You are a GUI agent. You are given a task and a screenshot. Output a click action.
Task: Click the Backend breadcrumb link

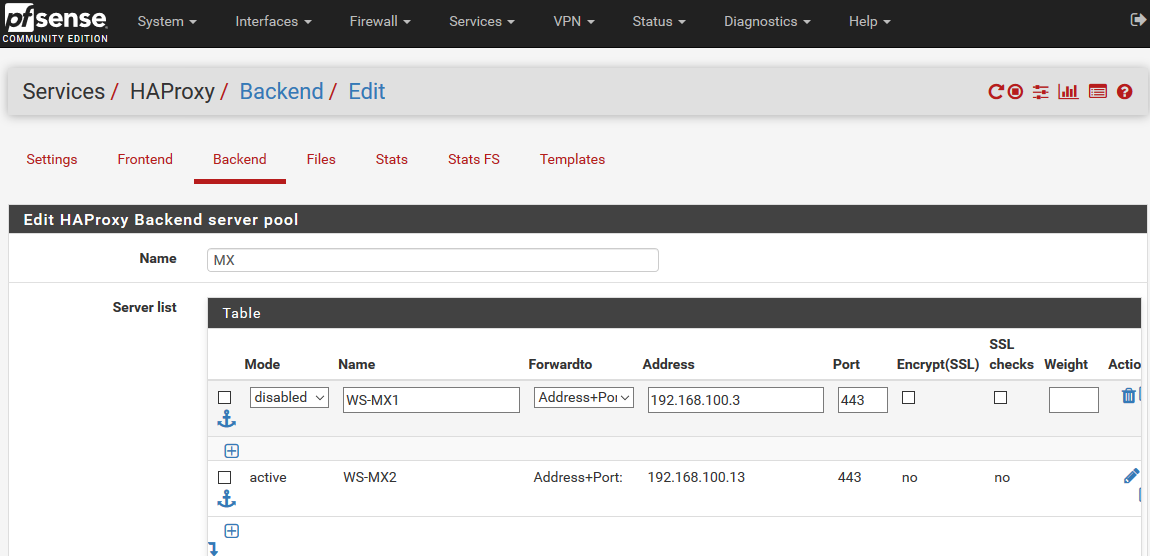[x=282, y=92]
